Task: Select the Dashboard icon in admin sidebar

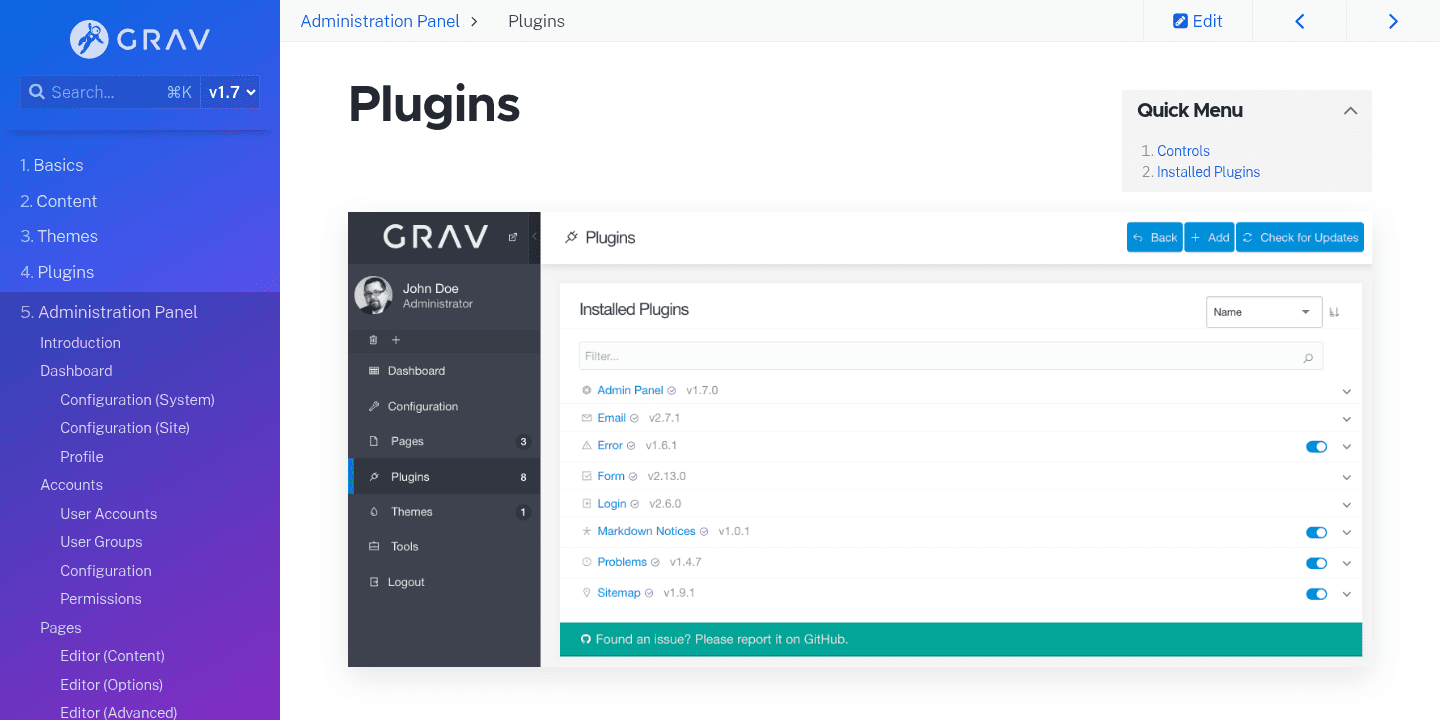Action: click(373, 371)
